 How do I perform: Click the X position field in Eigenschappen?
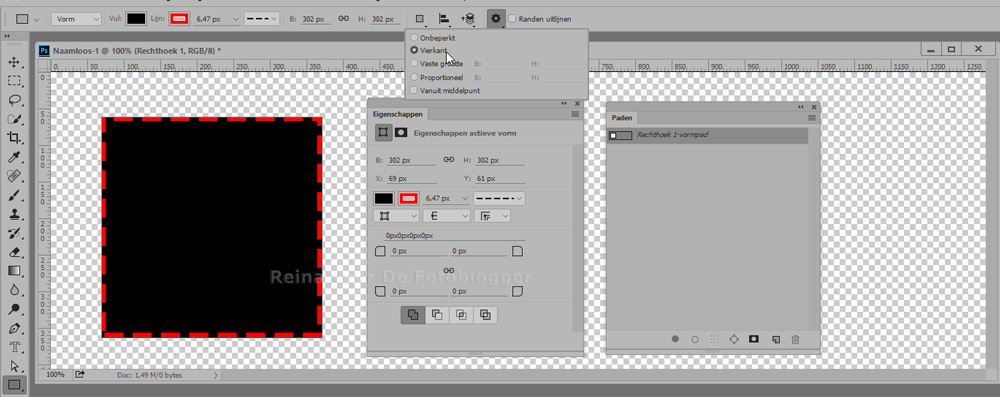pos(411,179)
